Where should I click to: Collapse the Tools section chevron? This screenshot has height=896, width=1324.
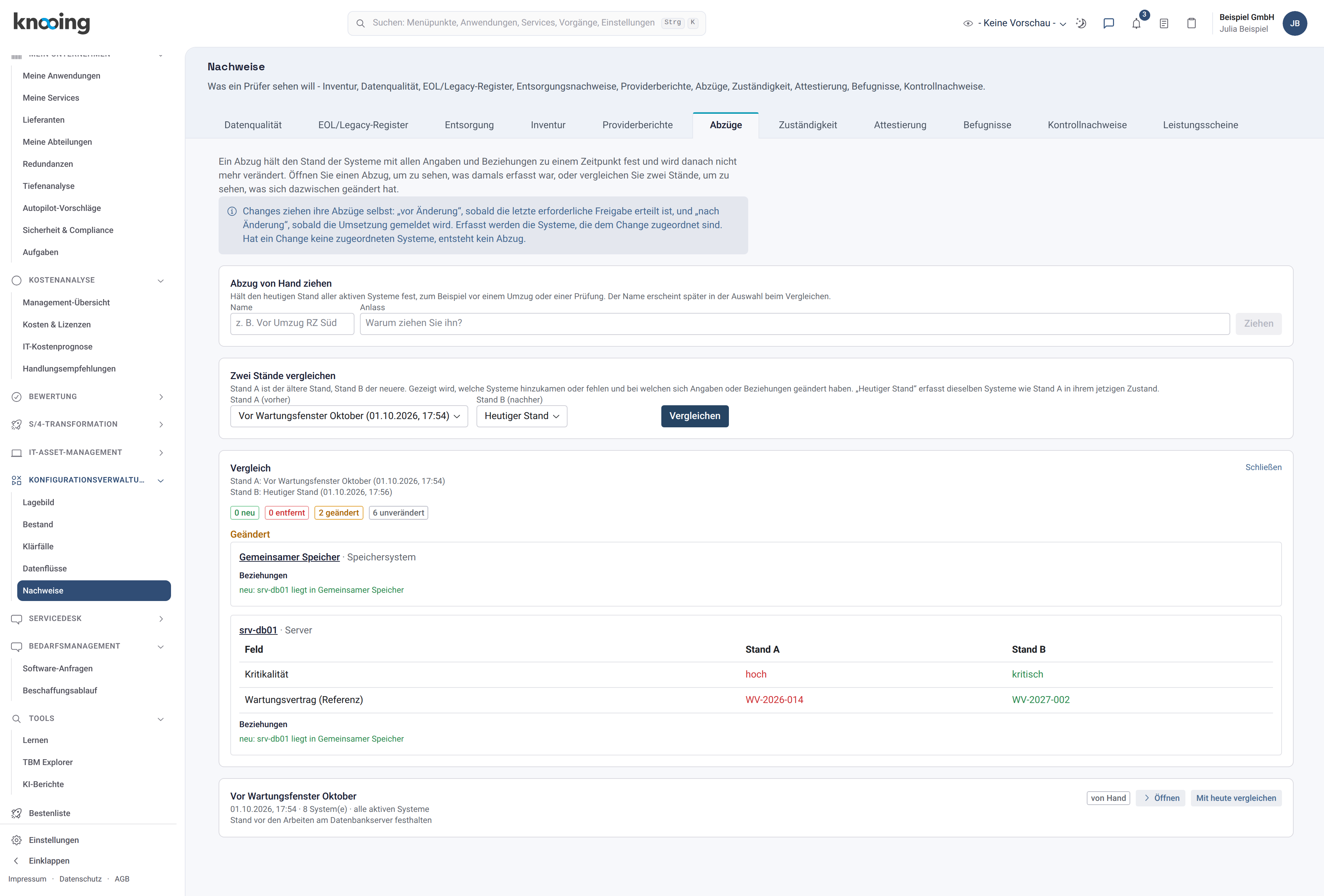pos(161,719)
